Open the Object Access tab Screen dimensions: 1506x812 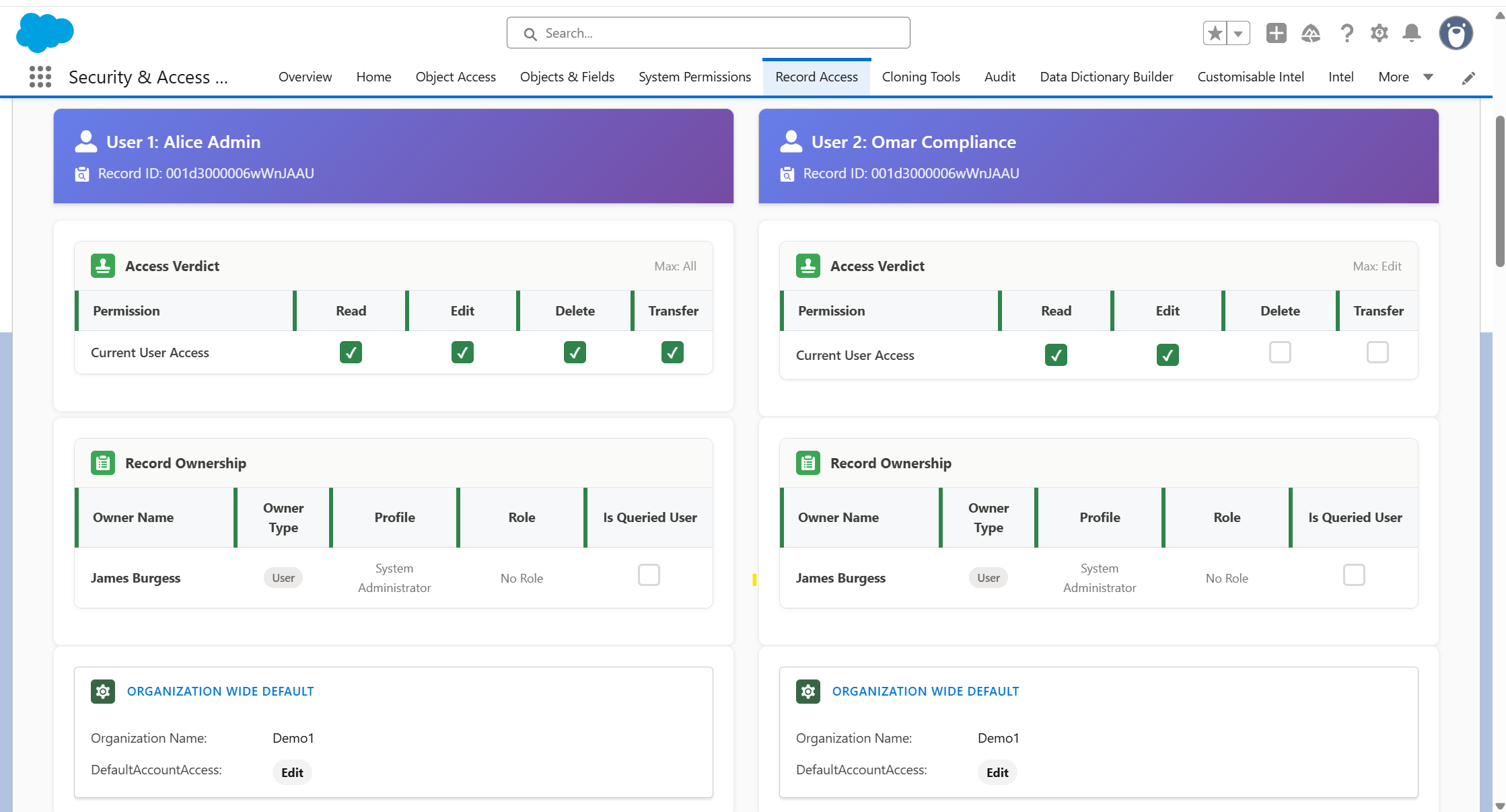456,77
